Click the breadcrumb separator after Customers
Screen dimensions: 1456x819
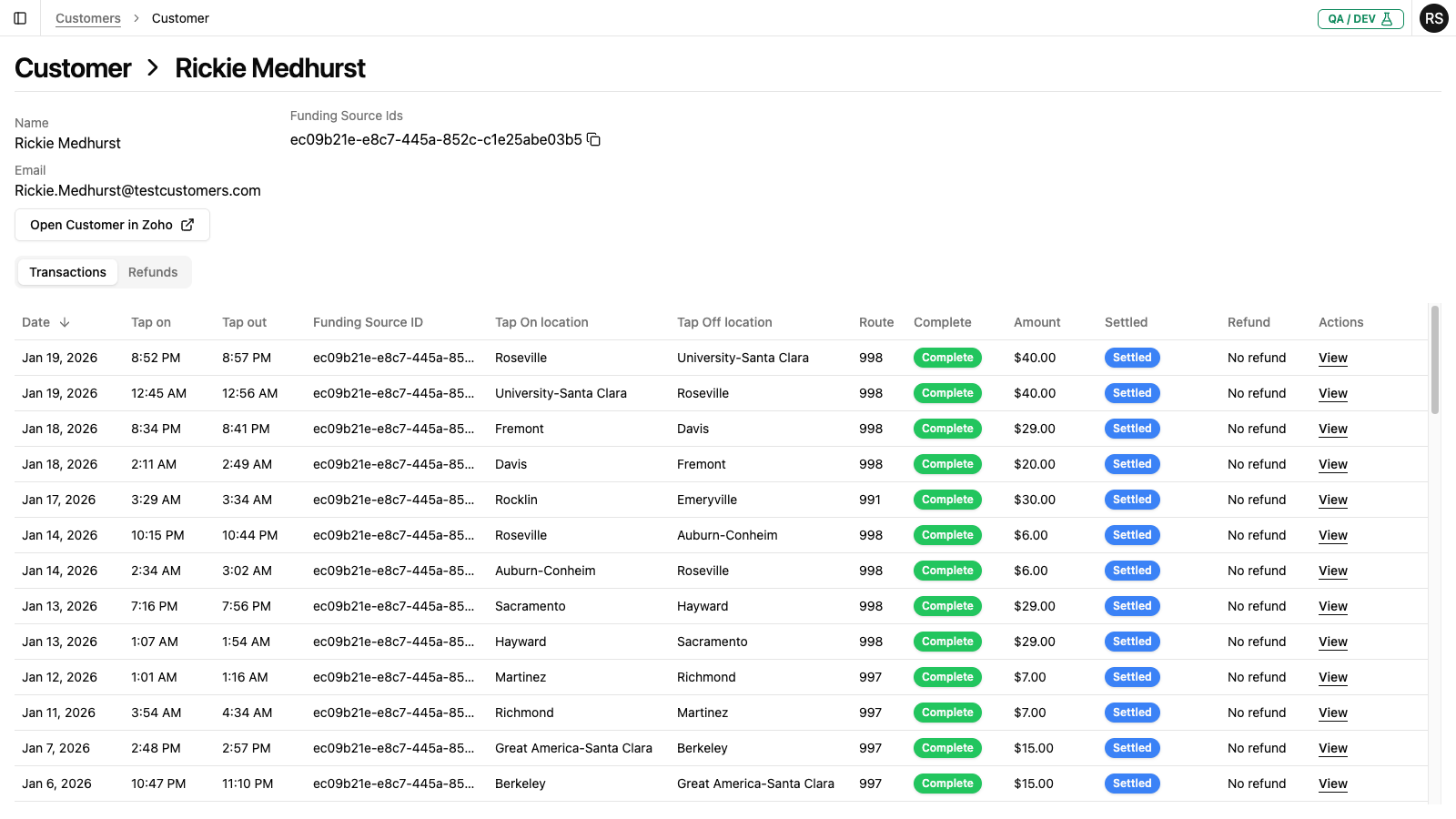[x=136, y=18]
